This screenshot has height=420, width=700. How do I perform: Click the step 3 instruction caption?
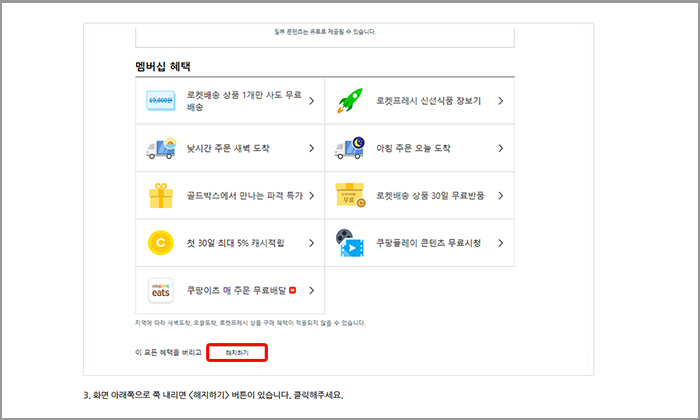(x=213, y=395)
